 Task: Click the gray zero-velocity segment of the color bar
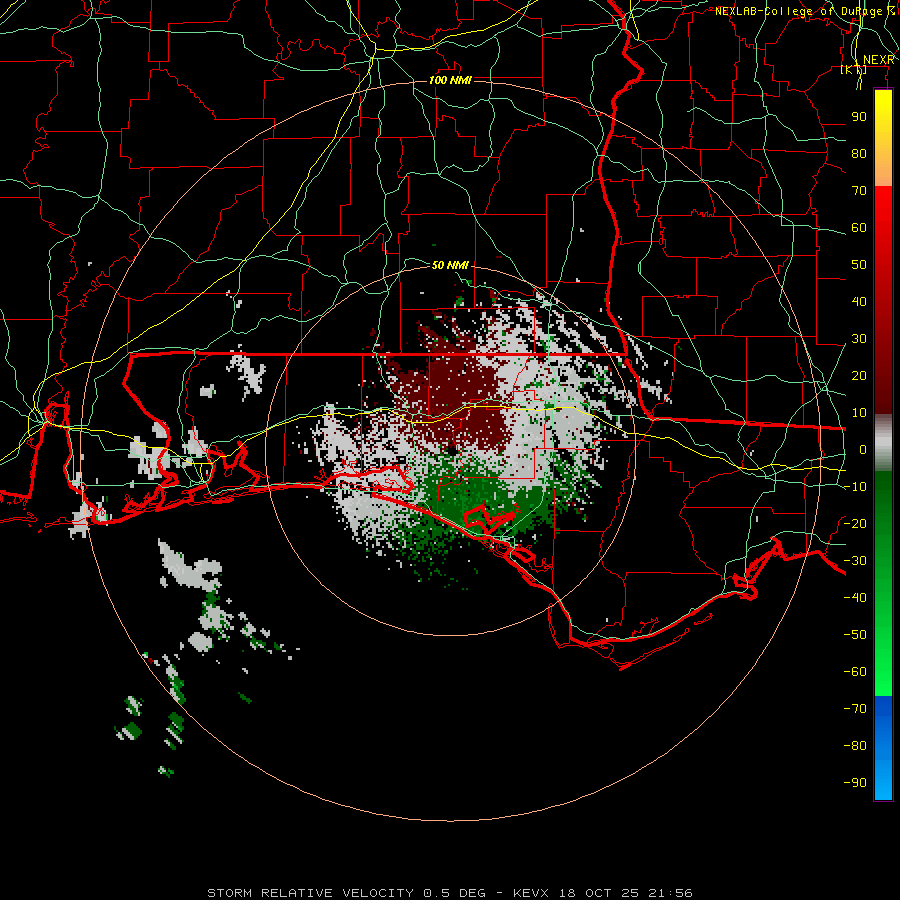(x=883, y=443)
